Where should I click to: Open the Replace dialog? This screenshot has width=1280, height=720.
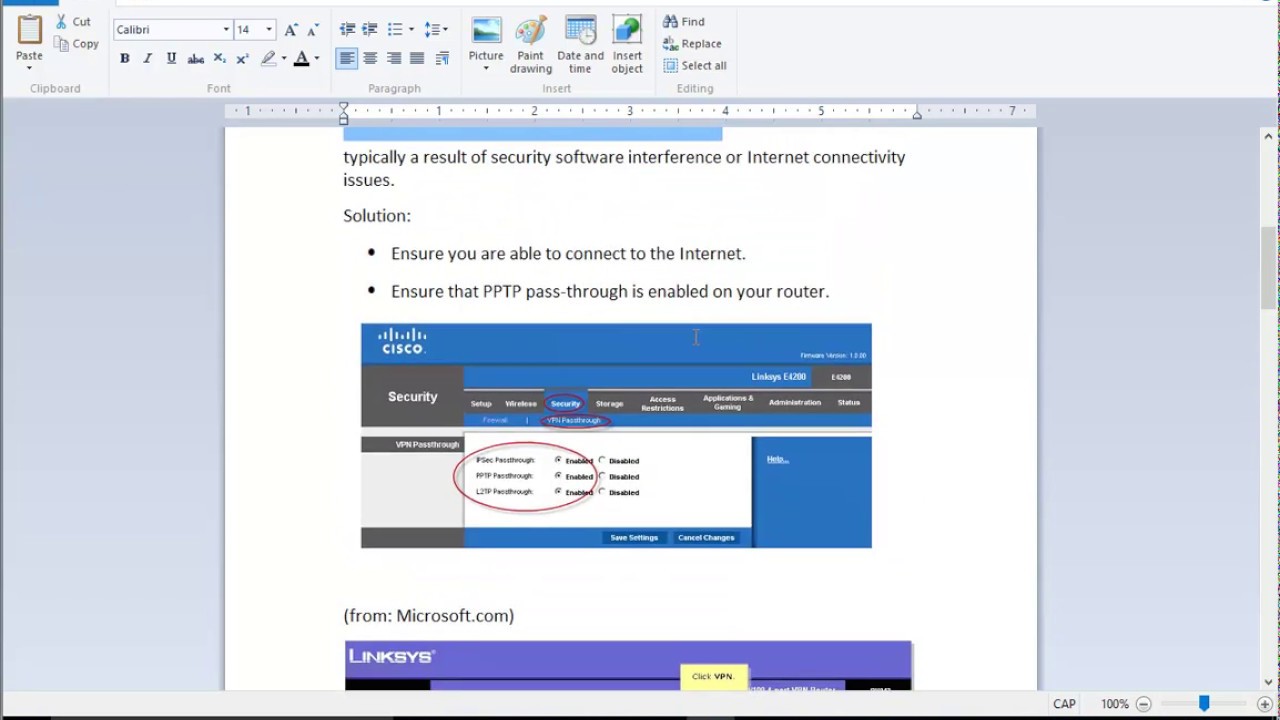click(x=692, y=43)
